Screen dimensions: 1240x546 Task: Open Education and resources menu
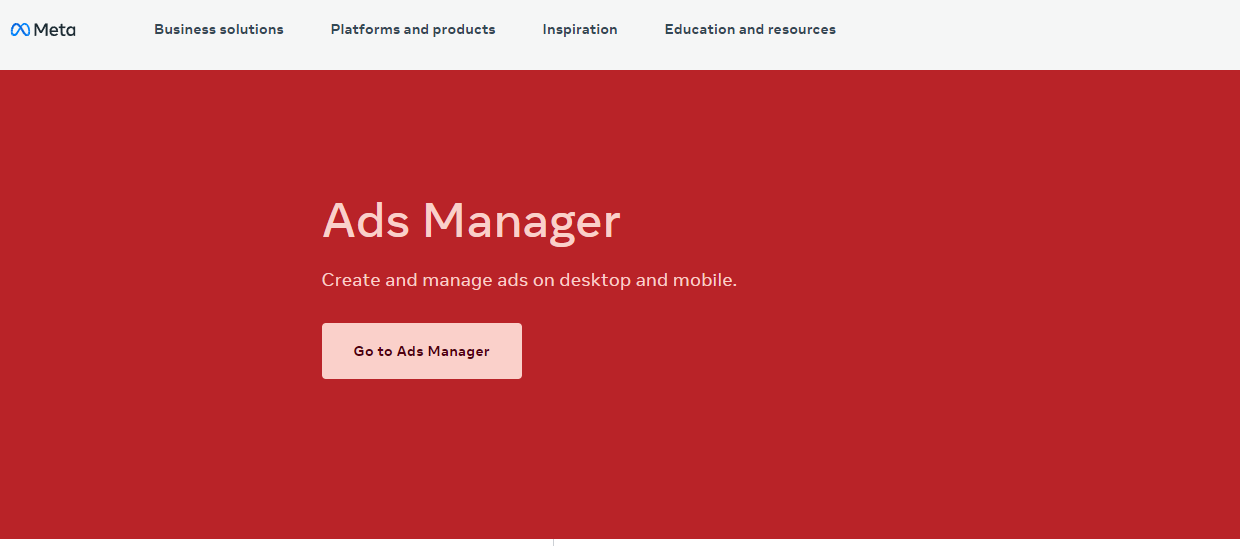click(x=750, y=30)
